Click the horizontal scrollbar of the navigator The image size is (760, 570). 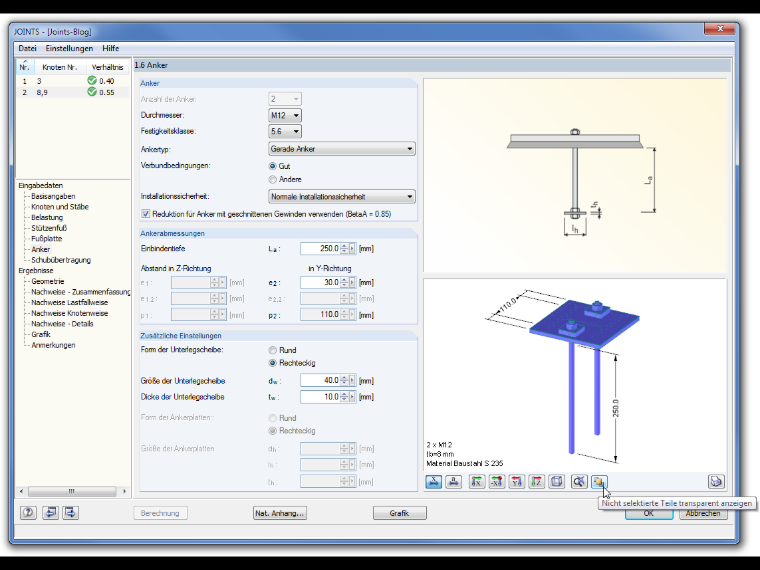[x=72, y=491]
